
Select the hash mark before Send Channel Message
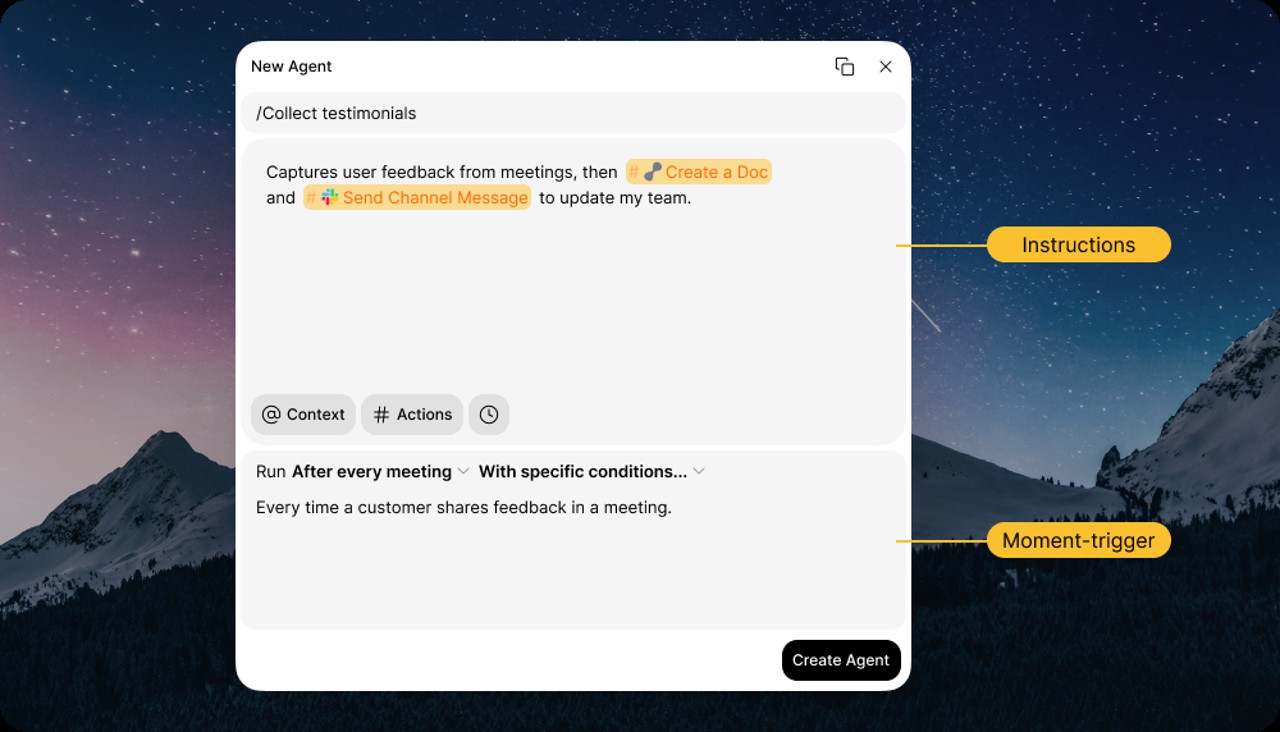tap(311, 198)
